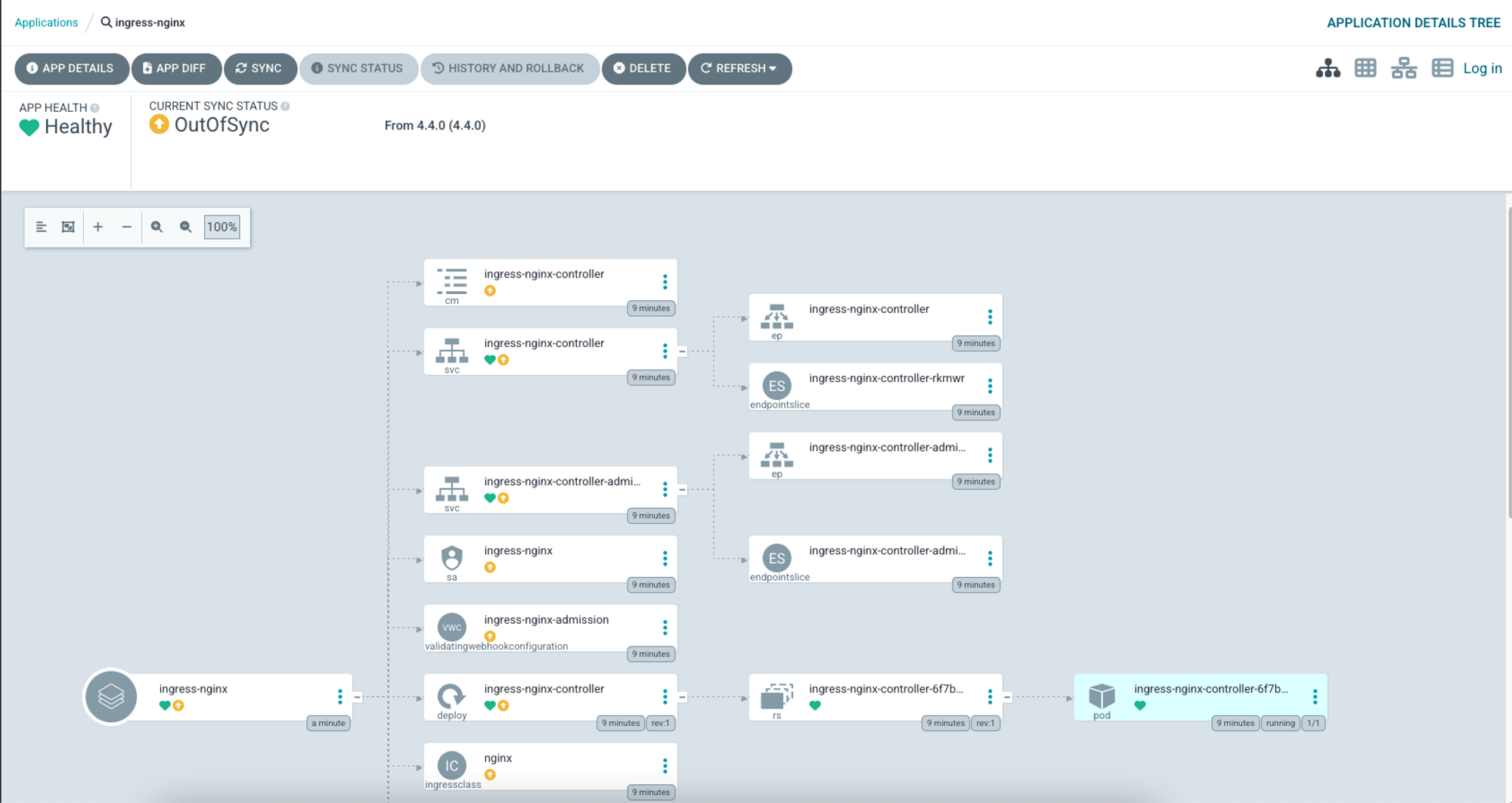Image resolution: width=1512 pixels, height=803 pixels.
Task: Click the 100% zoom level field
Action: pyautogui.click(x=222, y=227)
